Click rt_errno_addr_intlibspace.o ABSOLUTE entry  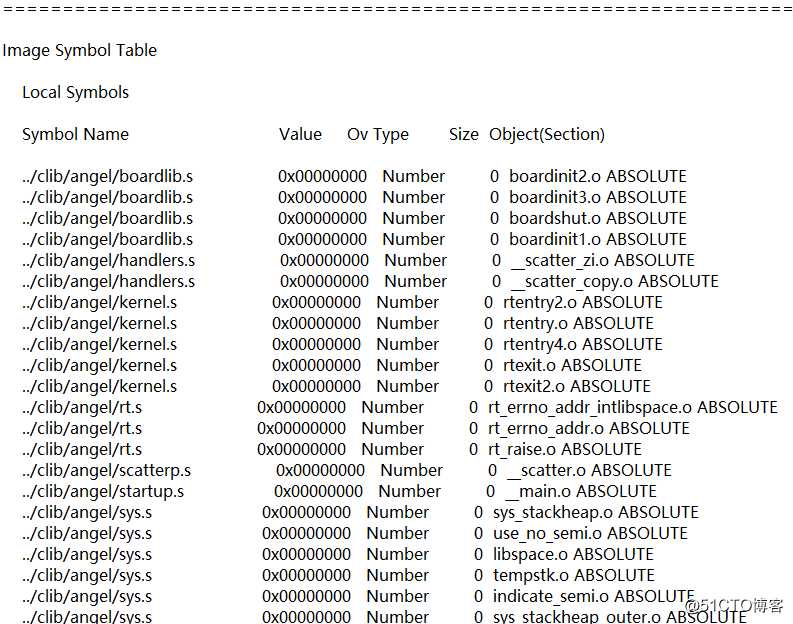coord(633,408)
